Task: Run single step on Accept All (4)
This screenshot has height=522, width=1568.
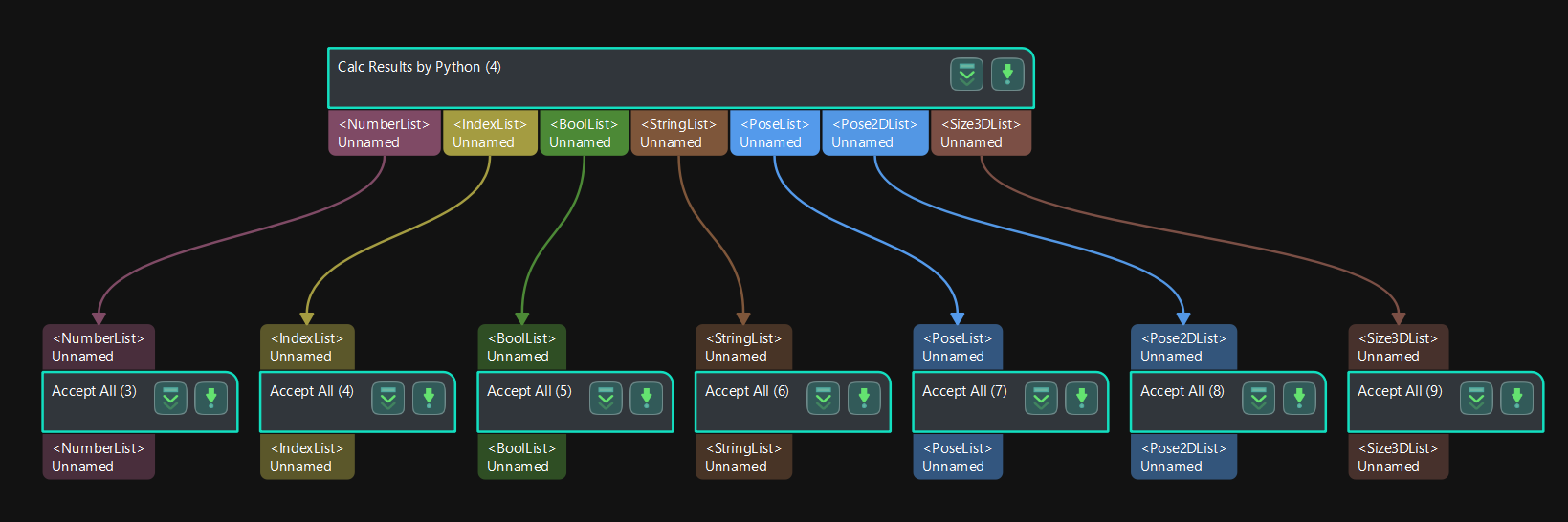Action: tap(429, 398)
